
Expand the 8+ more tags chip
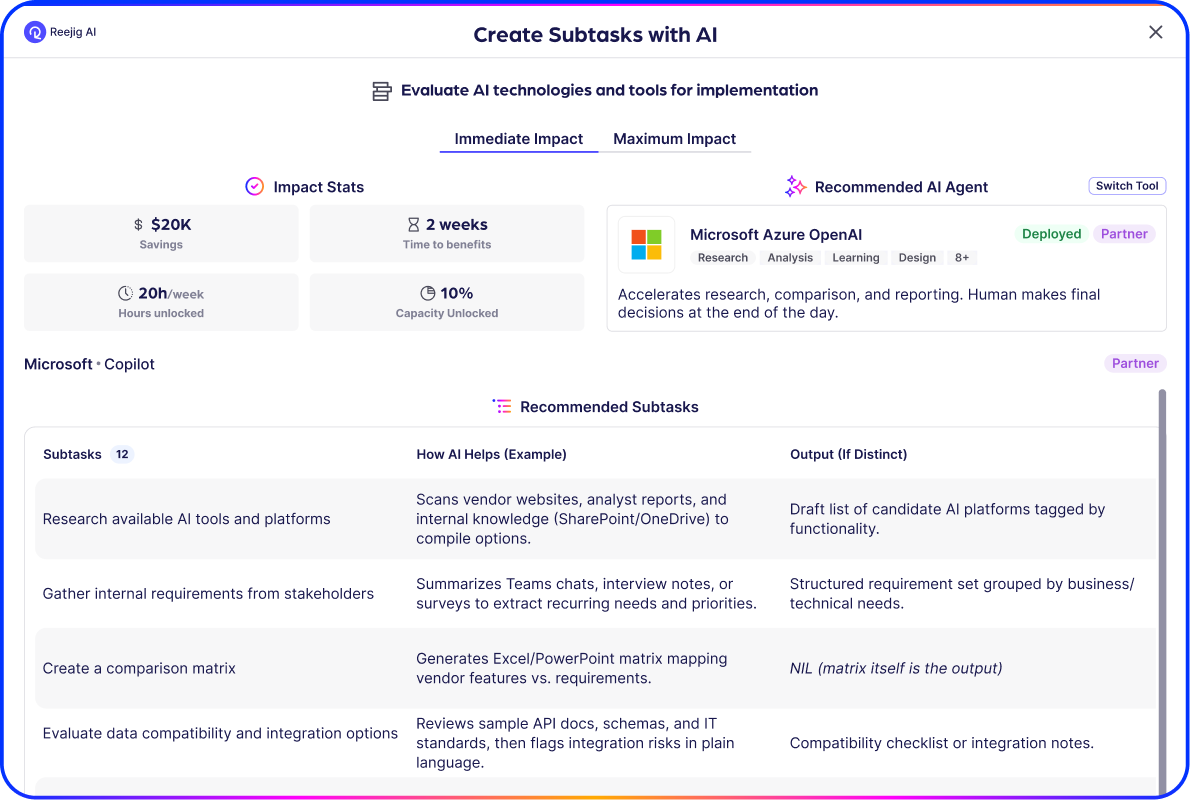click(961, 258)
